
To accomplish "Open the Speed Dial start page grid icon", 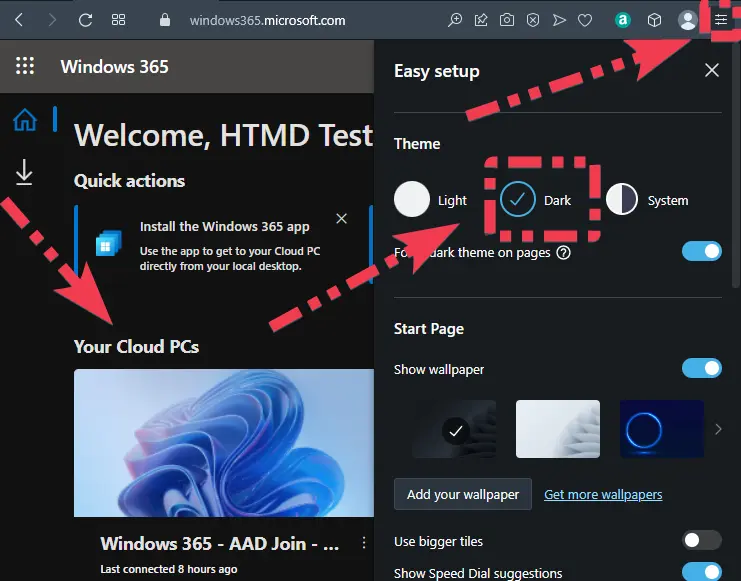I will tap(118, 20).
